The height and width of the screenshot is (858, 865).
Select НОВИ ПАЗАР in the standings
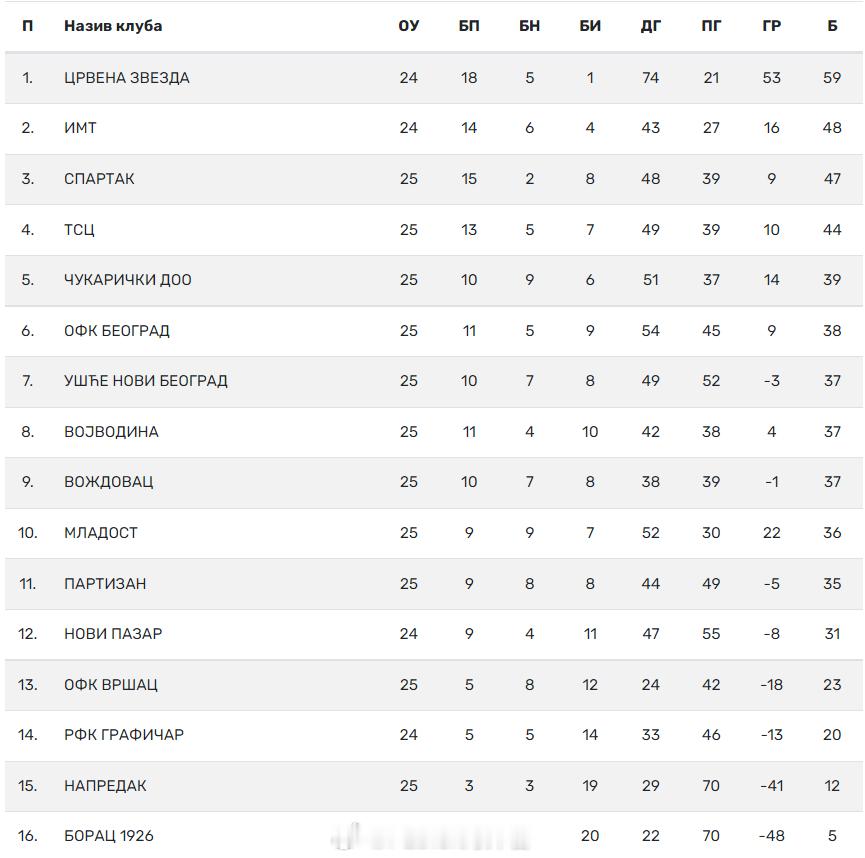click(113, 634)
